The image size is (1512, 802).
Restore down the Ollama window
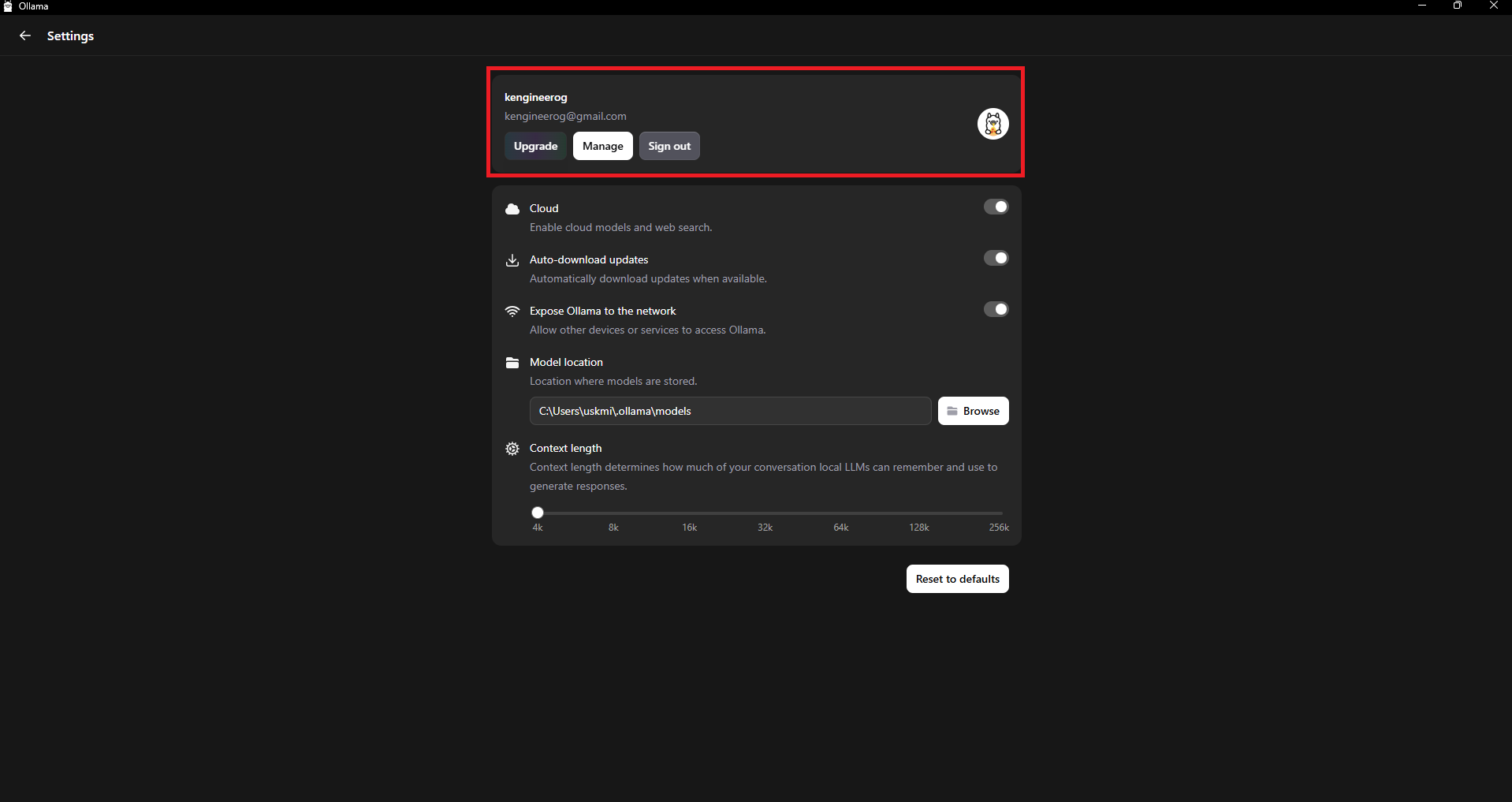(x=1458, y=6)
